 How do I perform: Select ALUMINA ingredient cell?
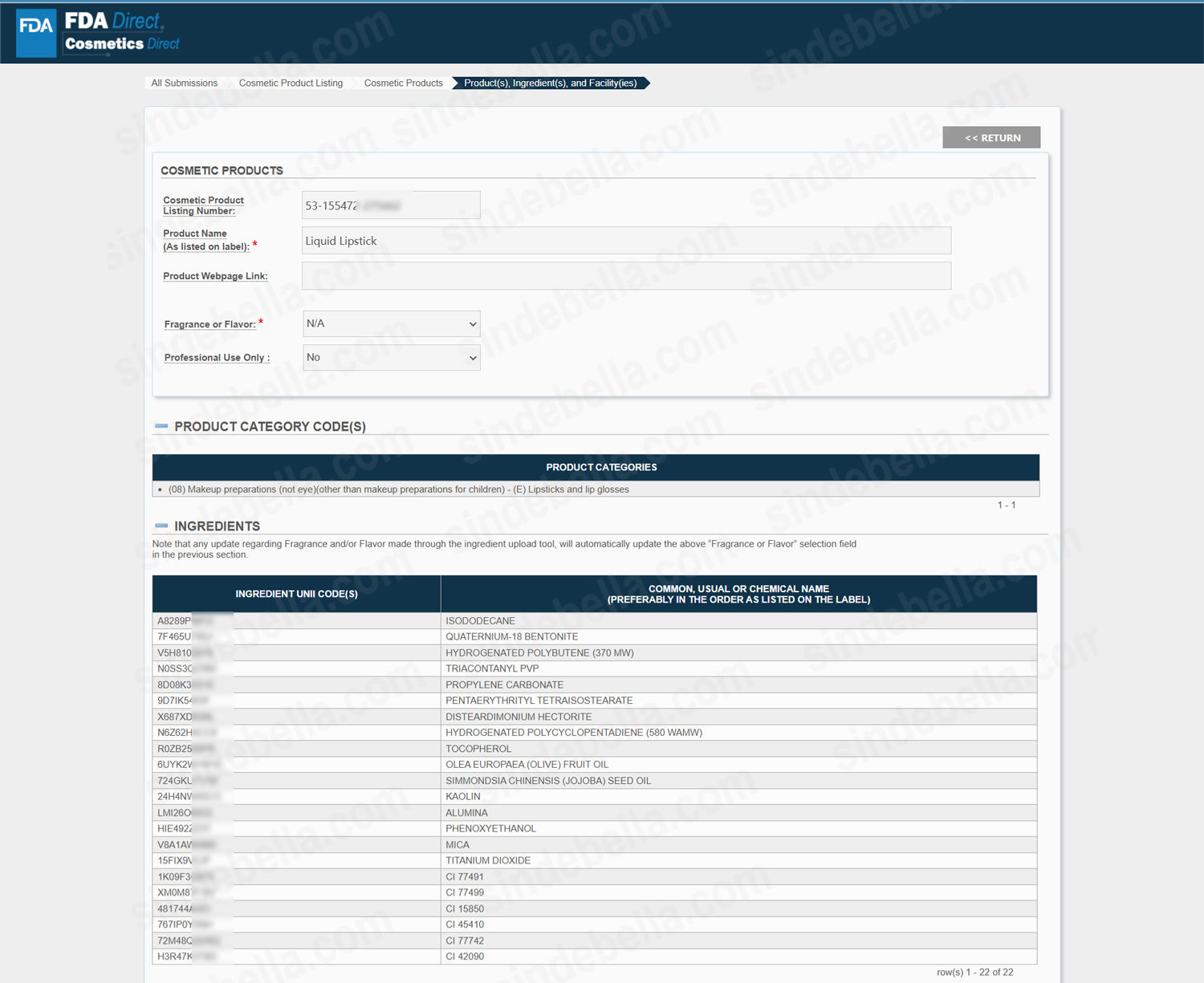point(738,813)
